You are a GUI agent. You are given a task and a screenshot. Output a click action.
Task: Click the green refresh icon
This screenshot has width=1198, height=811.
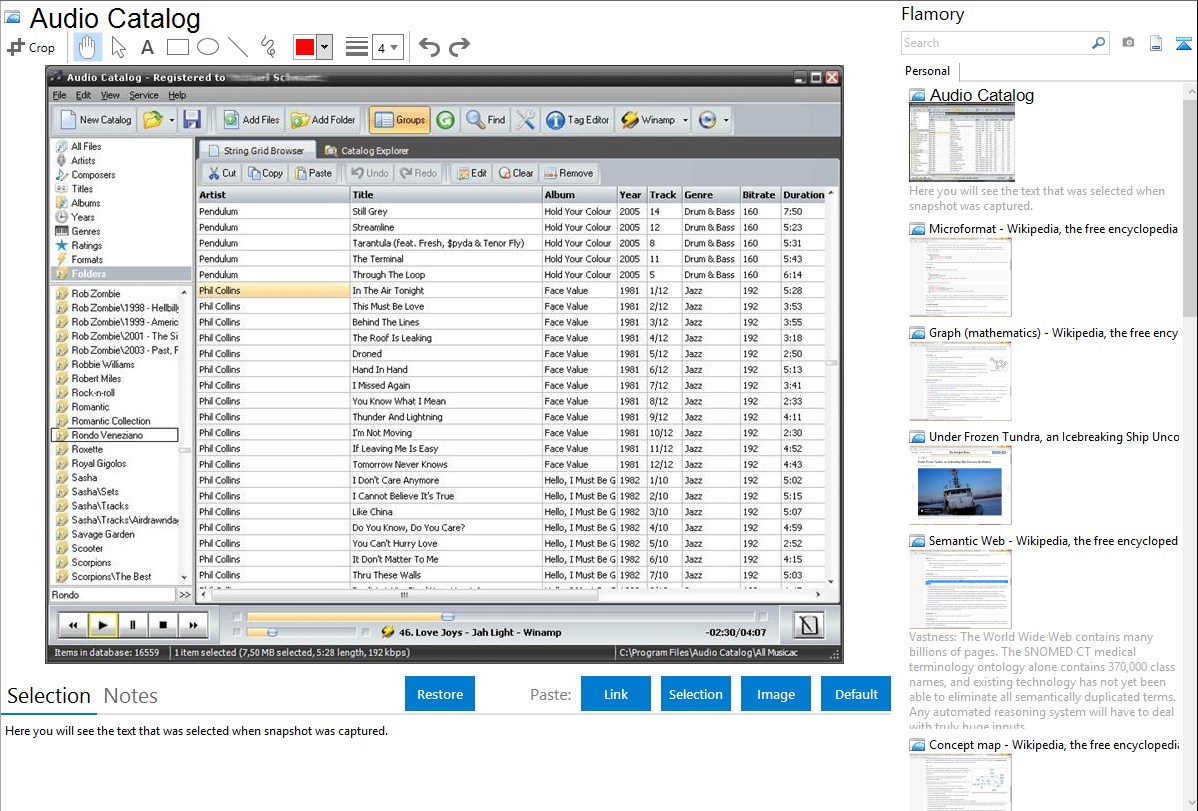pyautogui.click(x=445, y=120)
